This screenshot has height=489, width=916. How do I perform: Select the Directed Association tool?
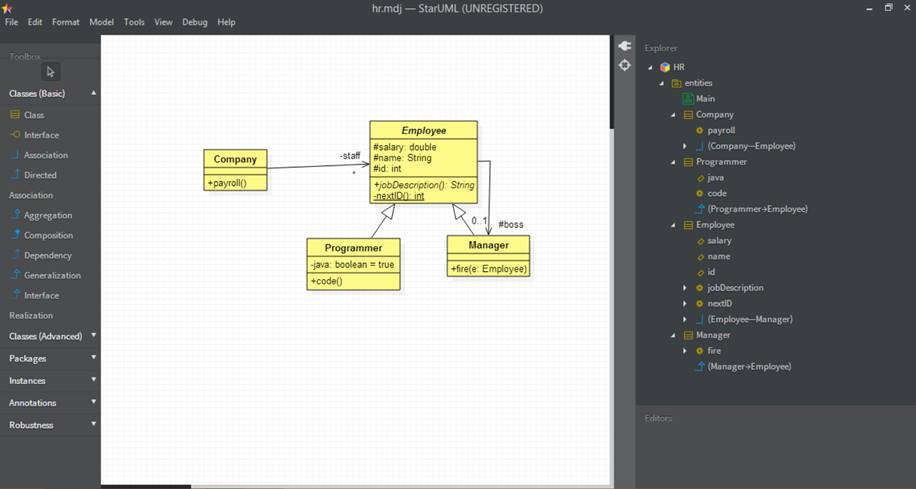[x=40, y=175]
